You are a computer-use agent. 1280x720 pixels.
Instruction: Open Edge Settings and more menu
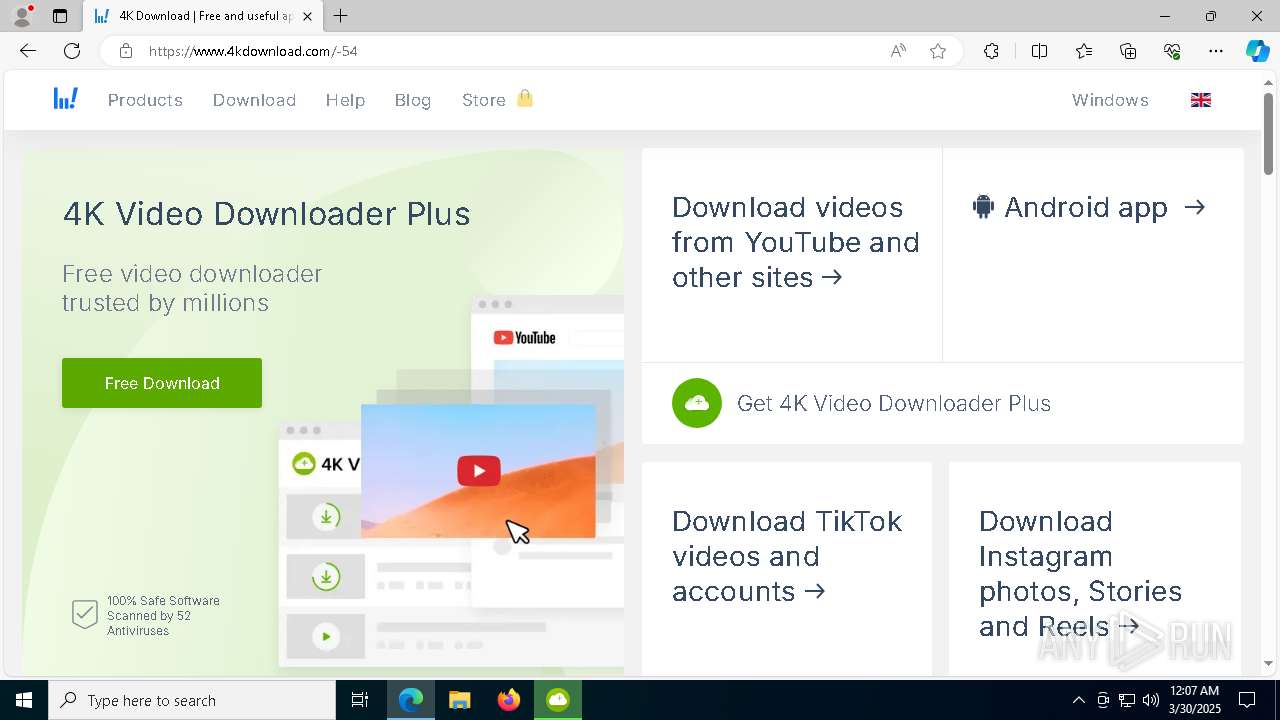1216,51
